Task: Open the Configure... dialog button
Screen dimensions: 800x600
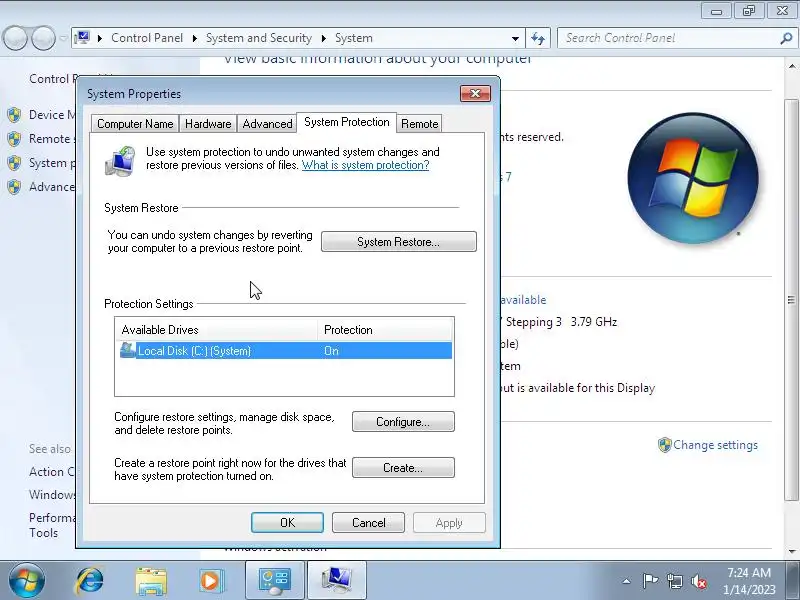Action: [403, 422]
